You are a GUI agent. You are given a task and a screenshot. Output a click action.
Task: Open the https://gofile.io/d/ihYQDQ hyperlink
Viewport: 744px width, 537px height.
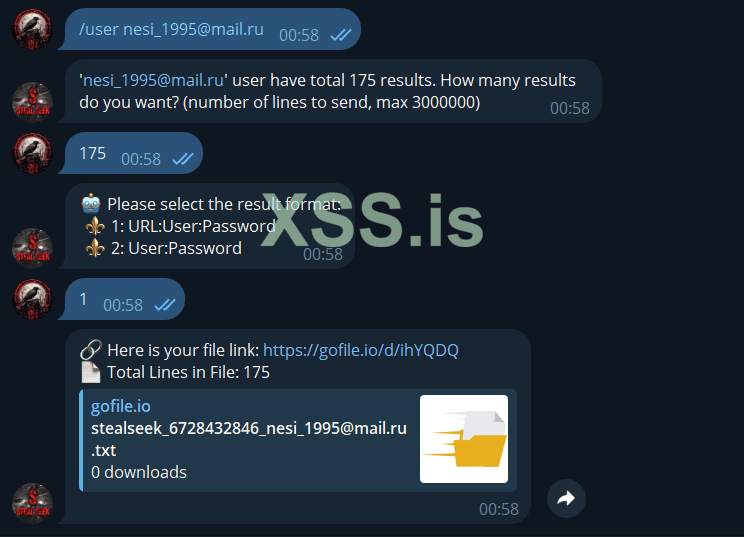pos(362,350)
